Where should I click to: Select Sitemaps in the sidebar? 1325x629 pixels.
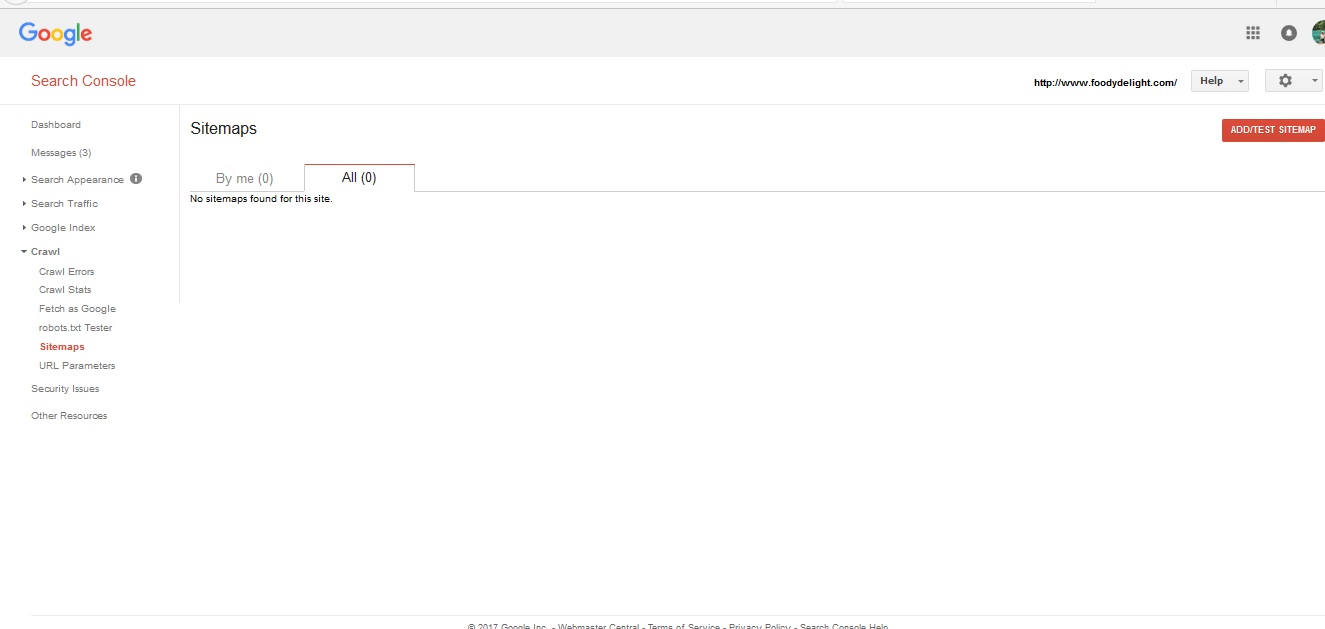point(62,347)
